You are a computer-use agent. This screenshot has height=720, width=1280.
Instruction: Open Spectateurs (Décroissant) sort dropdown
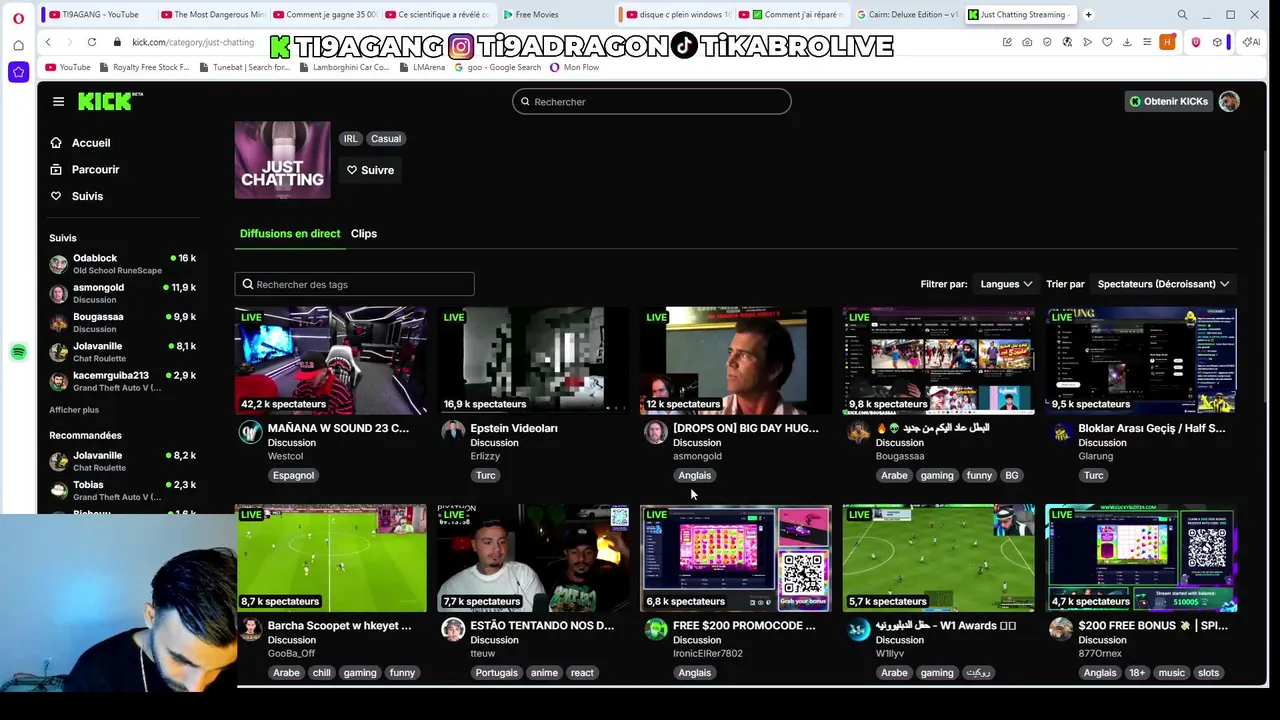tap(1163, 284)
